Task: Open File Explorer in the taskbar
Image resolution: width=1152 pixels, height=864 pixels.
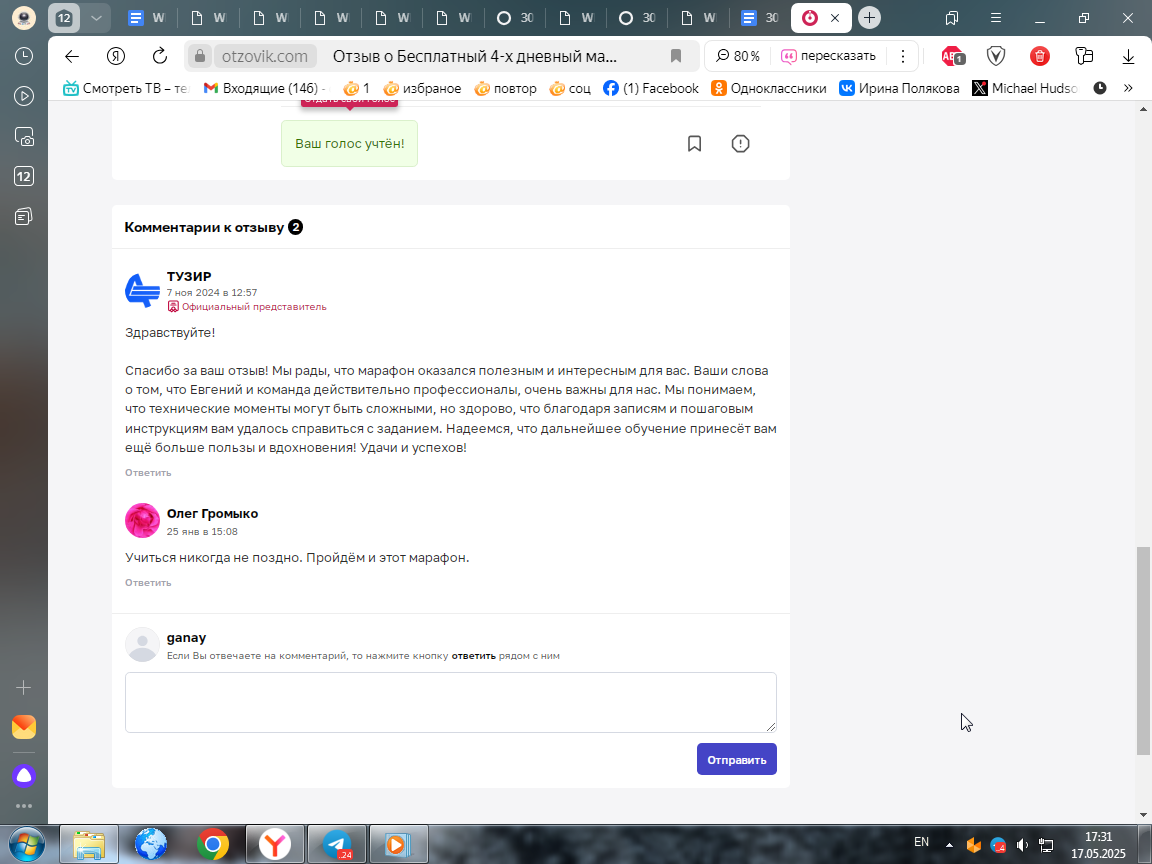Action: 88,844
